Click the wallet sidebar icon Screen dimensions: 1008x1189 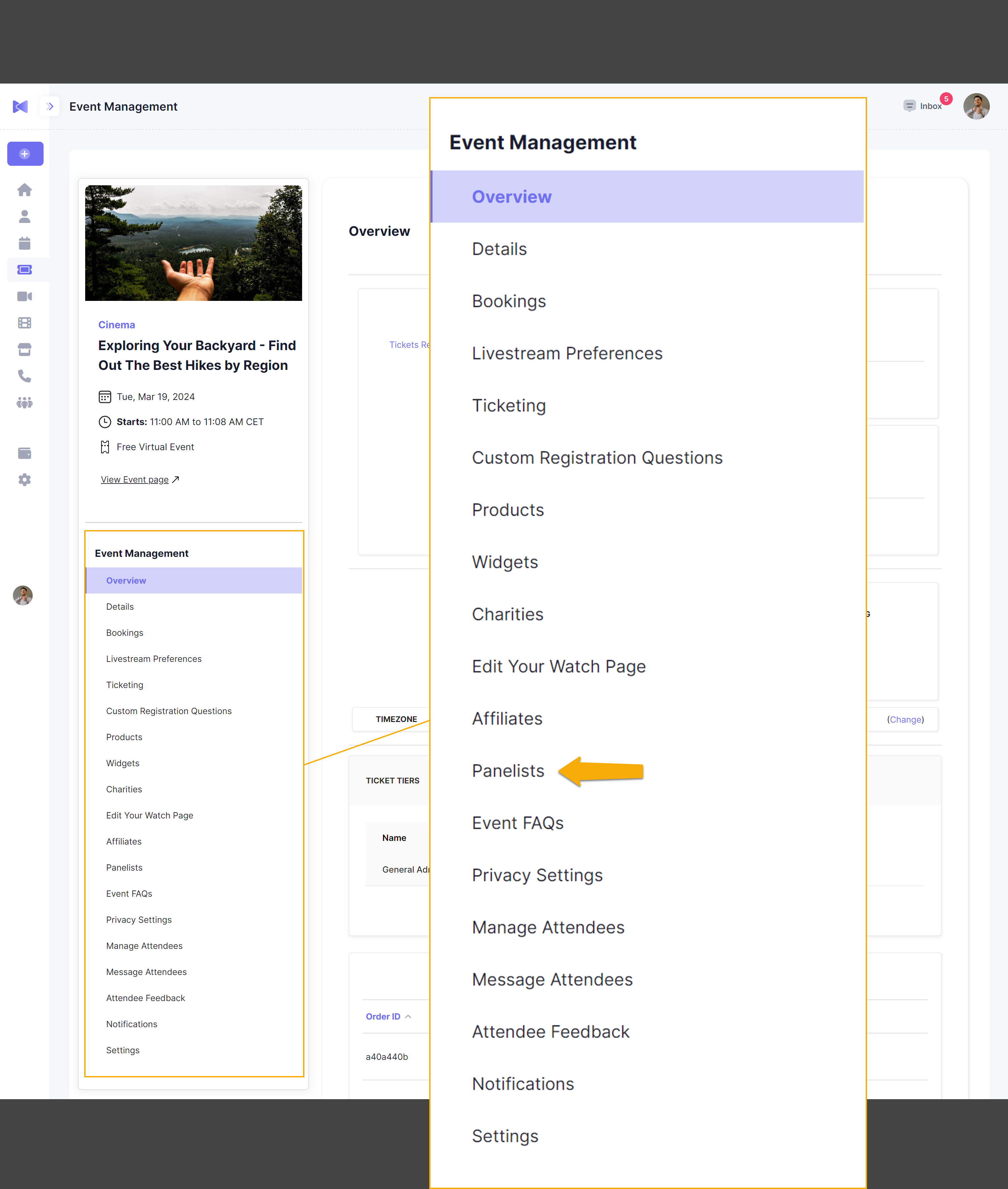pyautogui.click(x=24, y=453)
